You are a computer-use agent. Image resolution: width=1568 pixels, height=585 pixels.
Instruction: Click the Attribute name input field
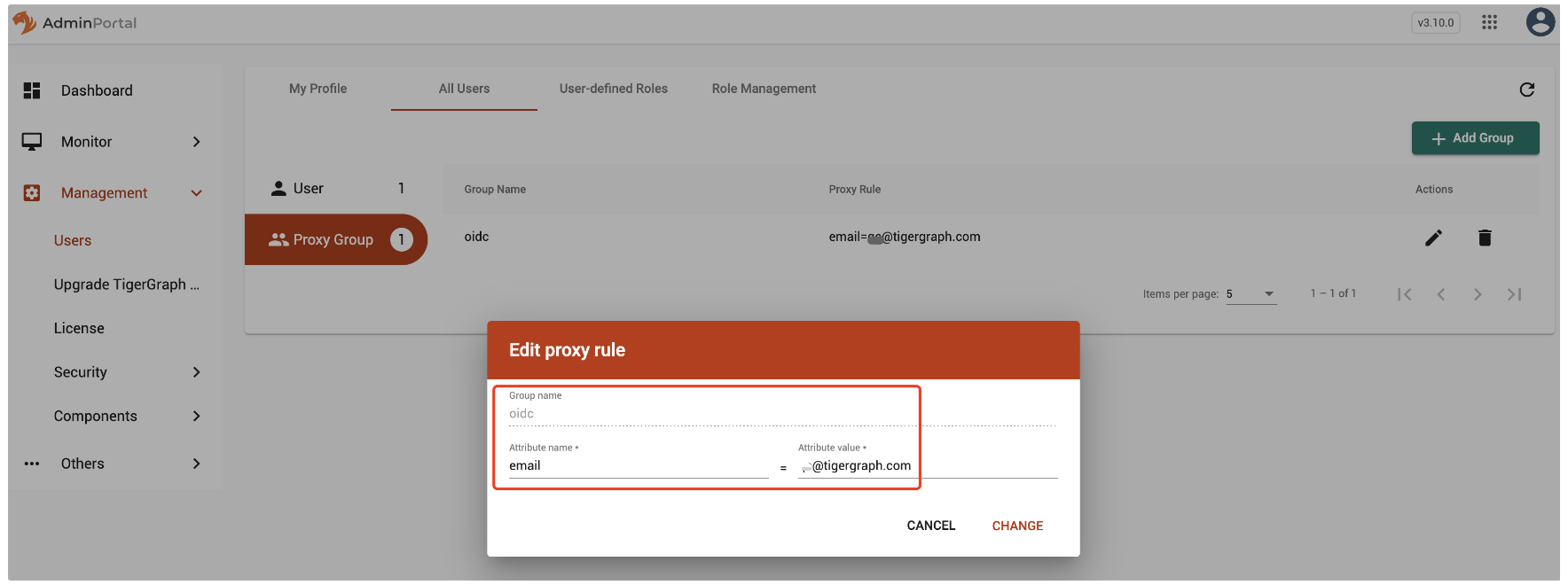(638, 466)
